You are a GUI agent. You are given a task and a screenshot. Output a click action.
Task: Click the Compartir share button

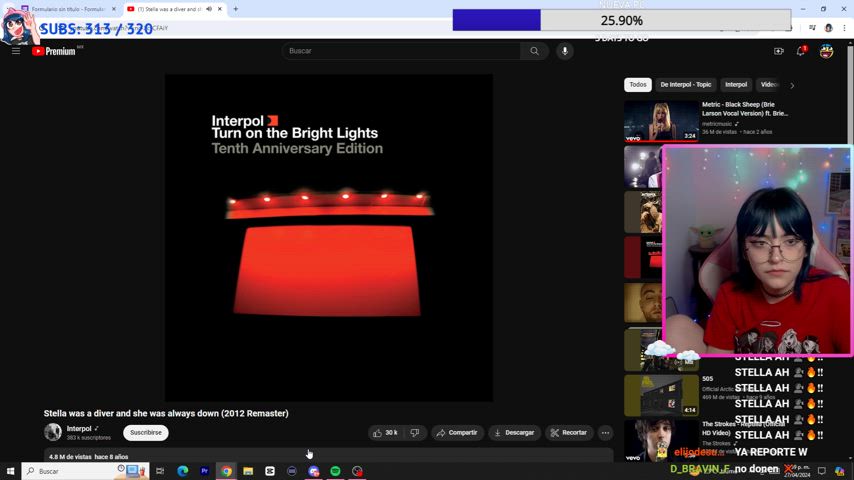point(458,433)
